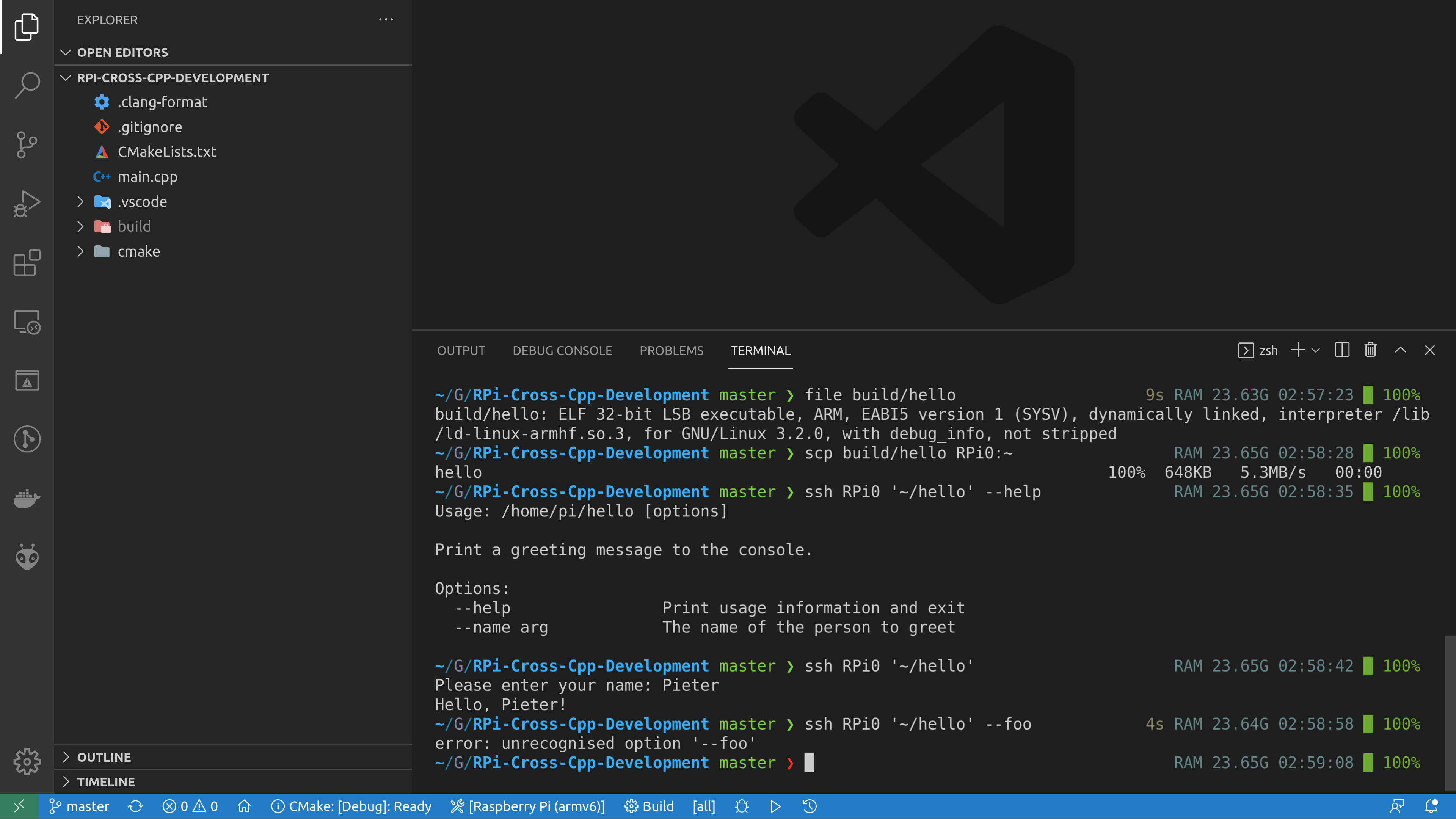Open notifications bell in status bar
Screen dimensions: 1456x819
1431,806
